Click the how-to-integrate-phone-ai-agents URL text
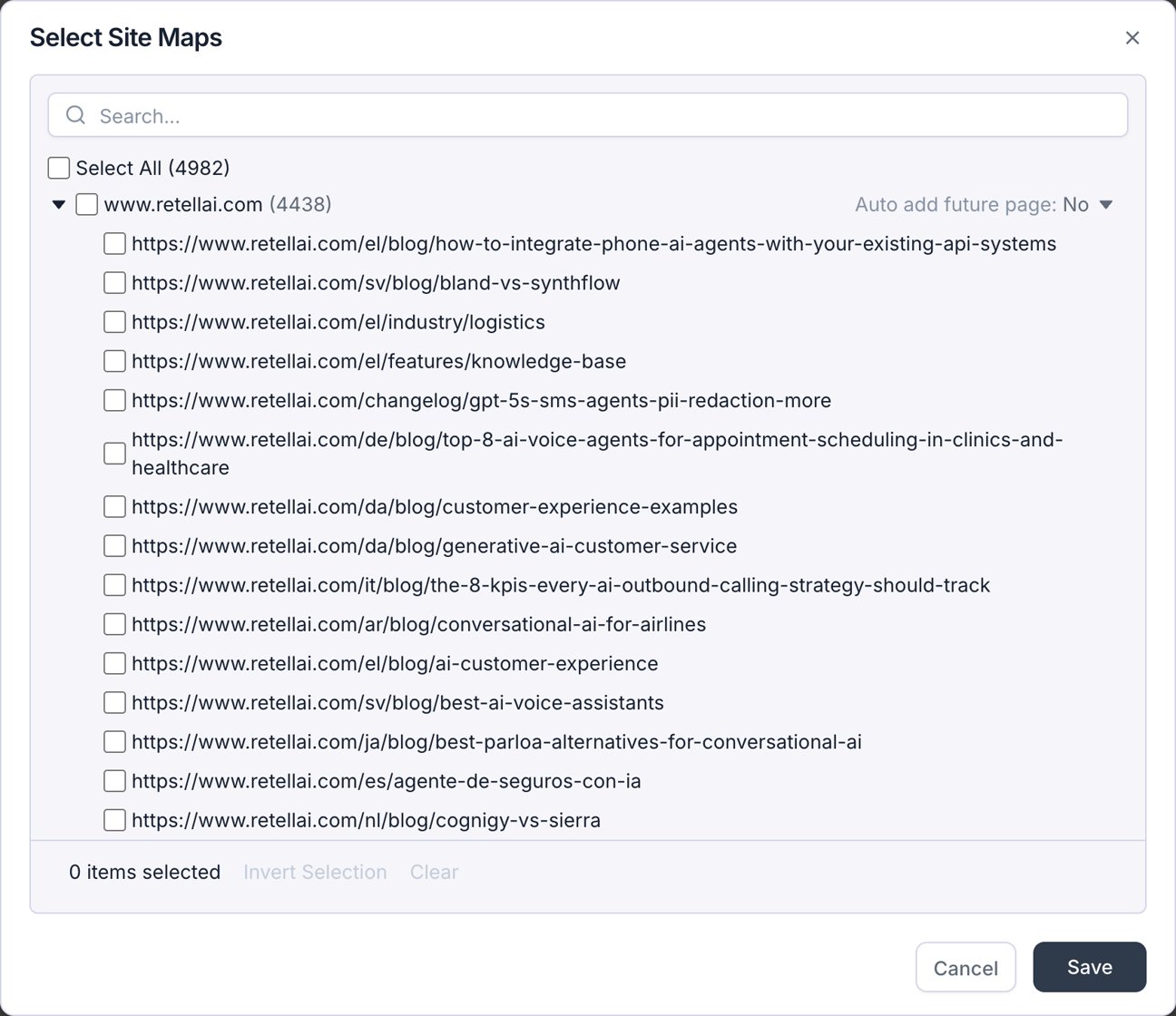This screenshot has height=1016, width=1176. pos(594,243)
